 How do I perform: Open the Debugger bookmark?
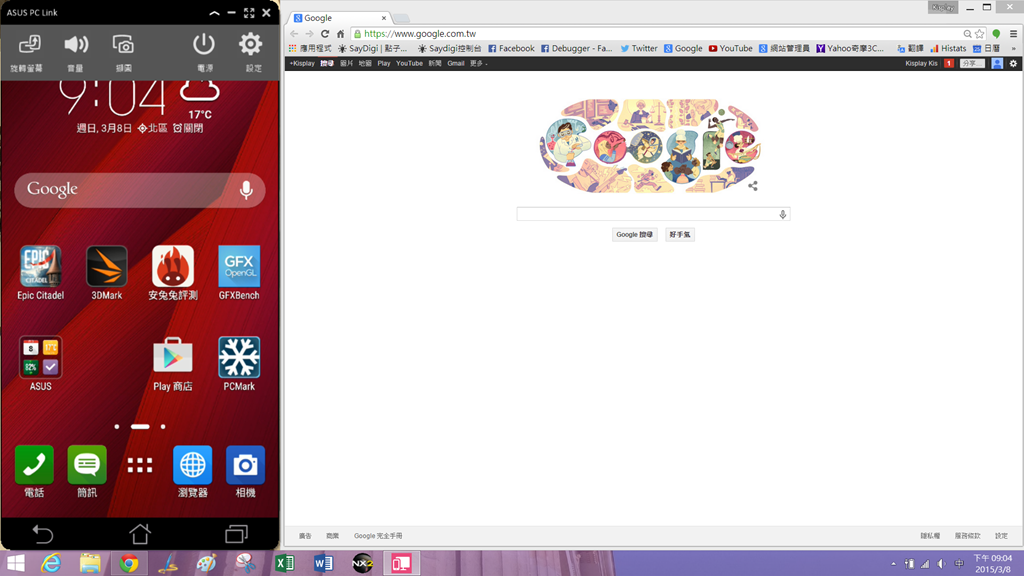click(x=577, y=48)
